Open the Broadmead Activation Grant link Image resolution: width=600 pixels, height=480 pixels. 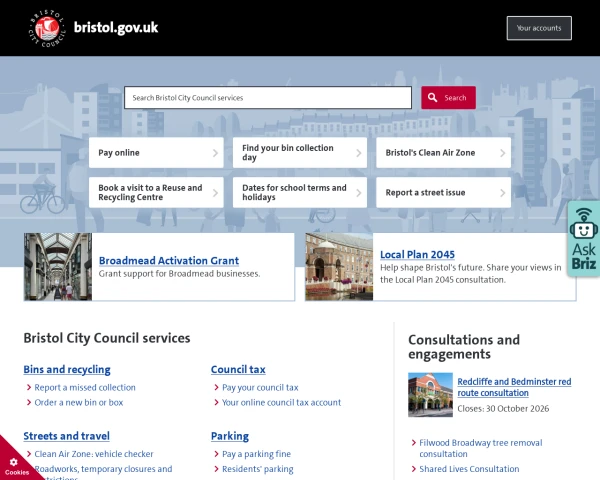169,261
